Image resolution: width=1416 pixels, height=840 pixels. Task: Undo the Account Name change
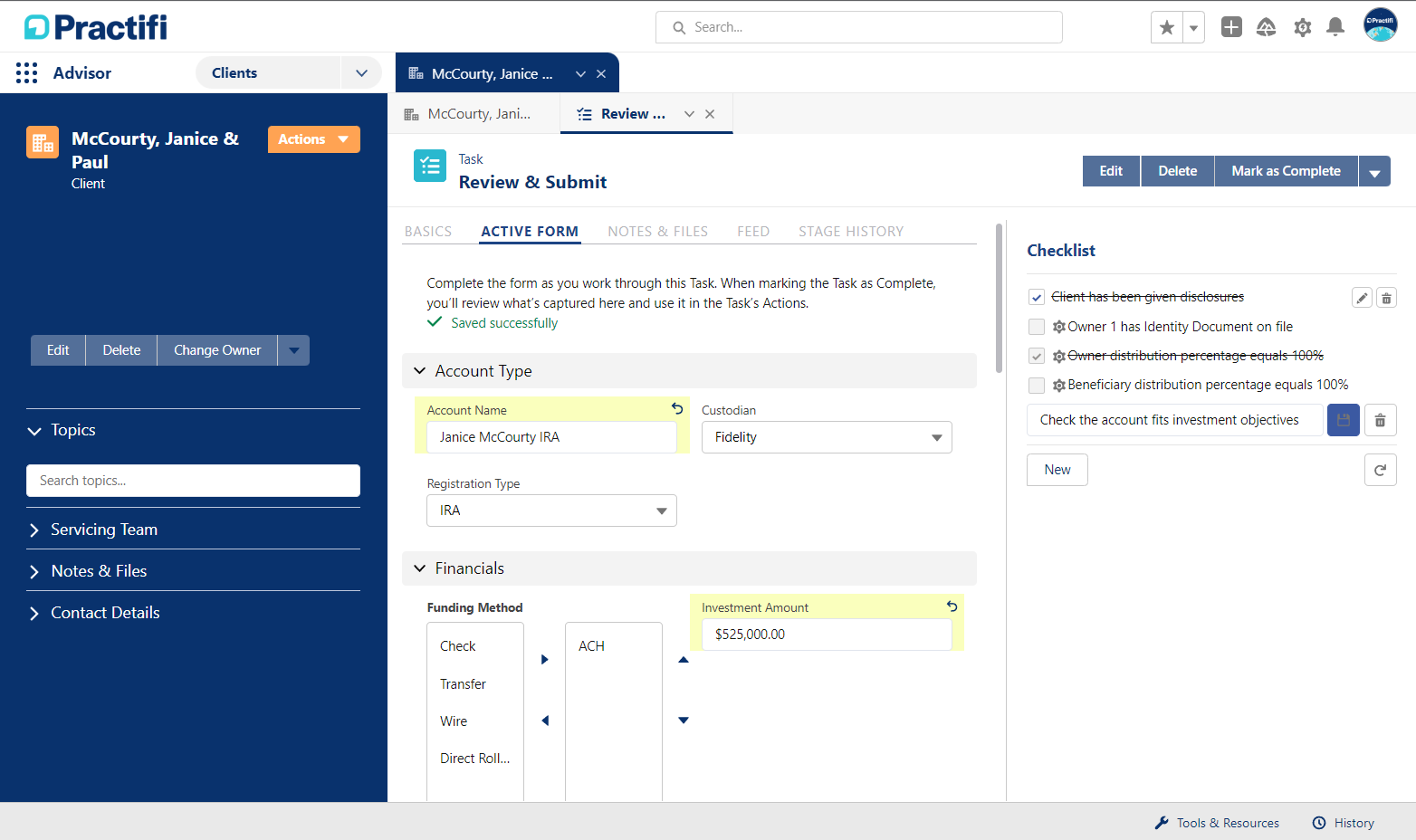[677, 409]
